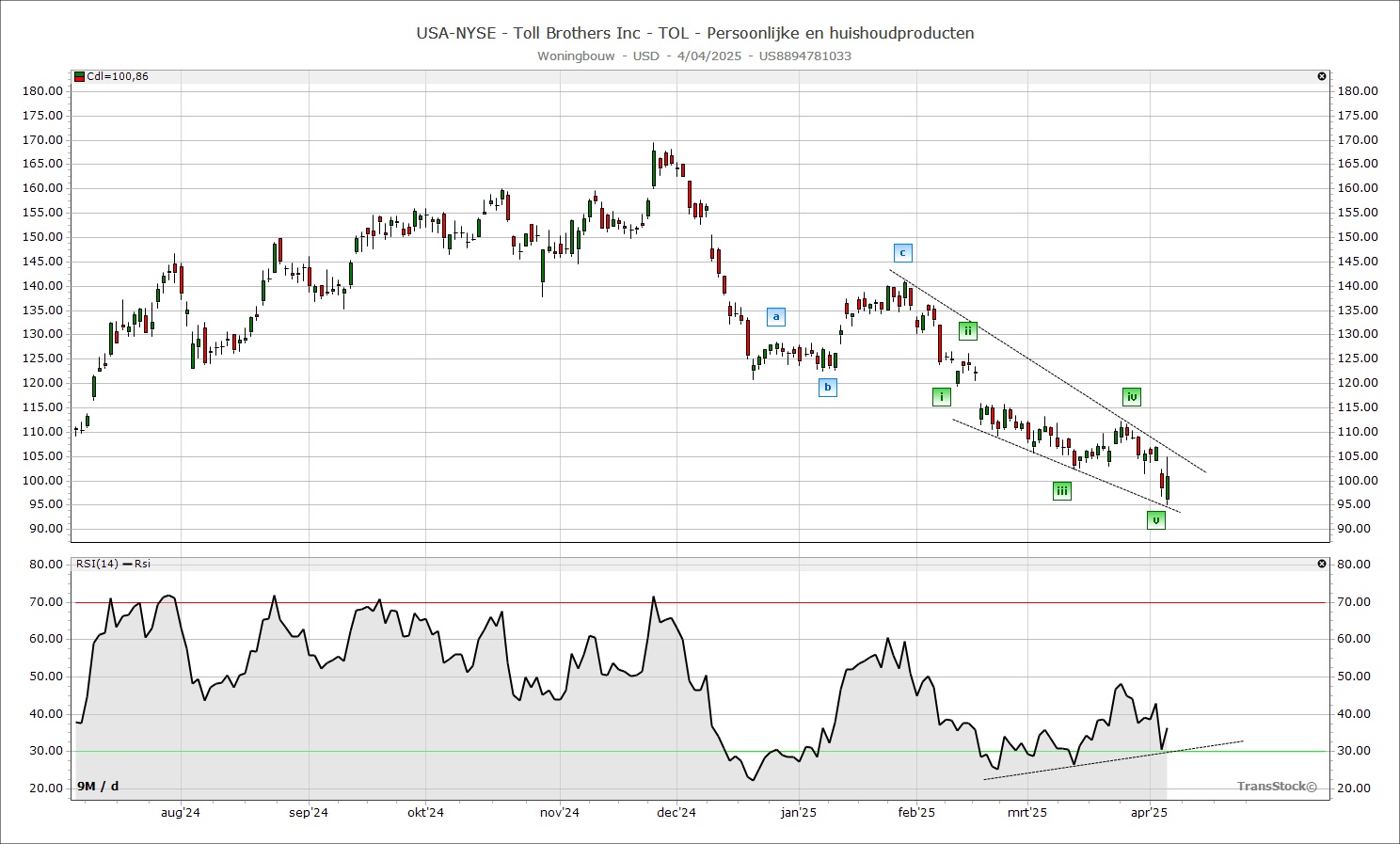Click 'feb'25' on the time axis
This screenshot has width=1400, height=844.
915,812
